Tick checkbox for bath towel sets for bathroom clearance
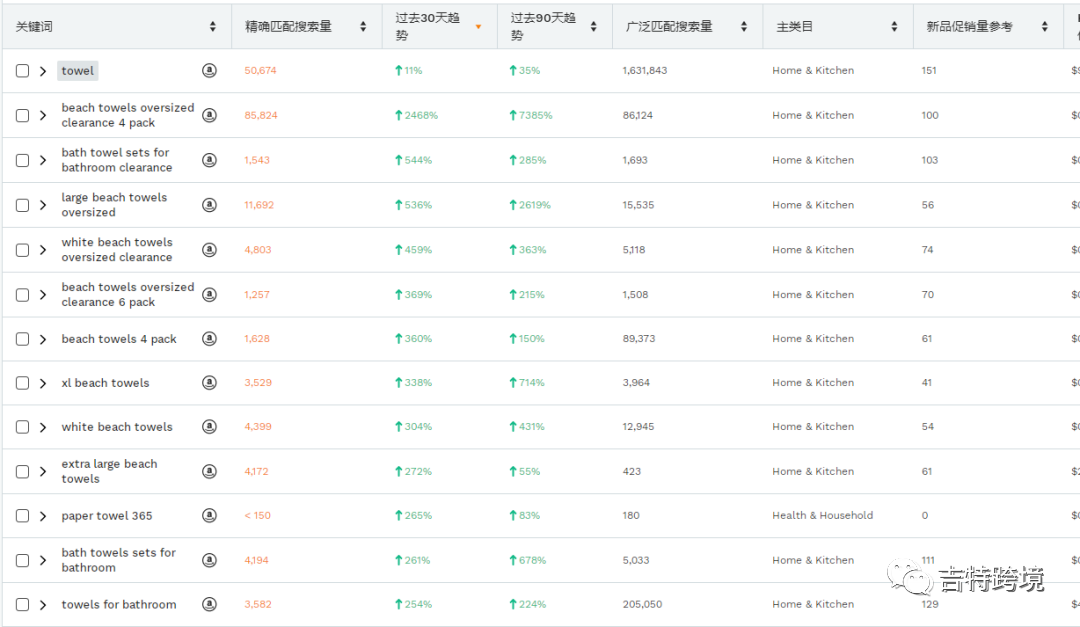1080x627 pixels. pos(23,160)
